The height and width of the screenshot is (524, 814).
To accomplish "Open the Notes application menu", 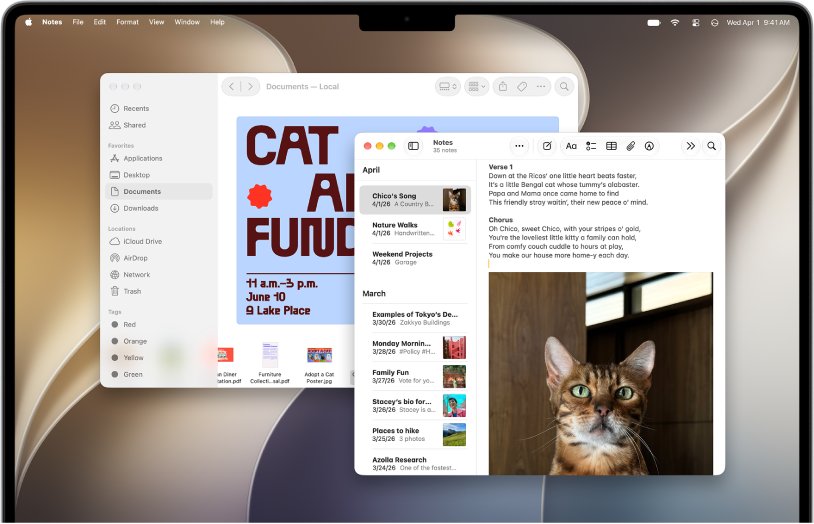I will tap(52, 22).
